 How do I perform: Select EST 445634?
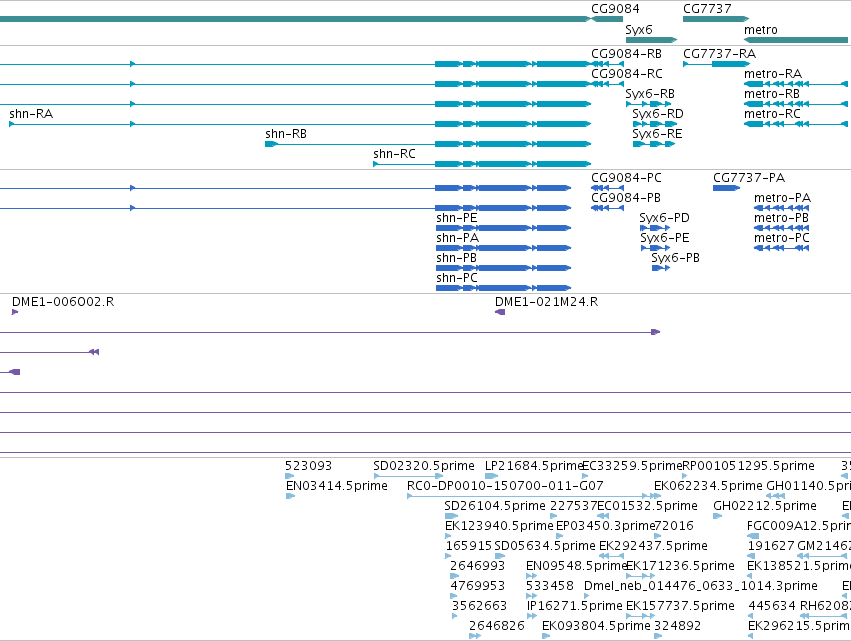(751, 616)
